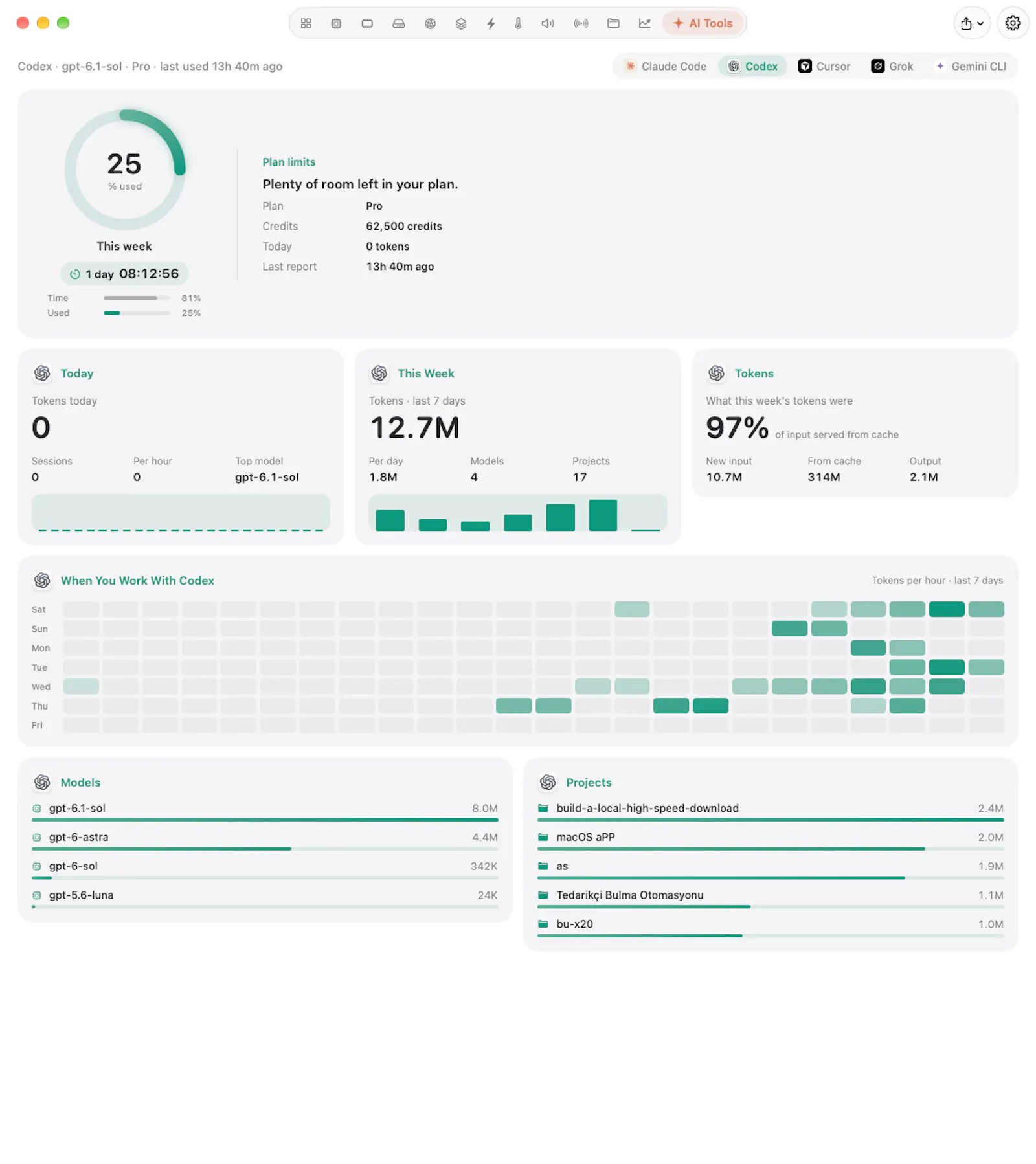Screen dimensions: 1036x1164
Task: Click the 62,500 credits value
Action: (404, 226)
